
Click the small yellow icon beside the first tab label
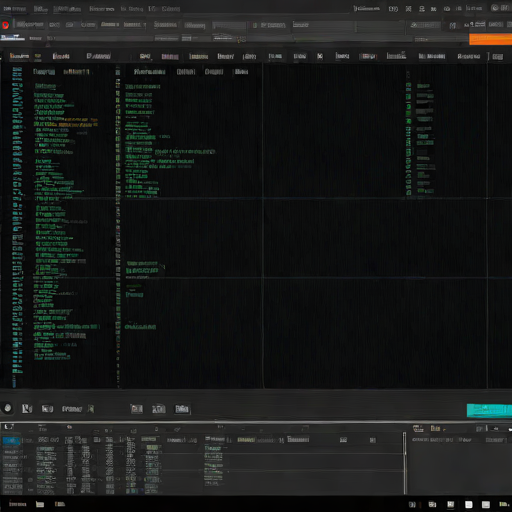click(38, 56)
